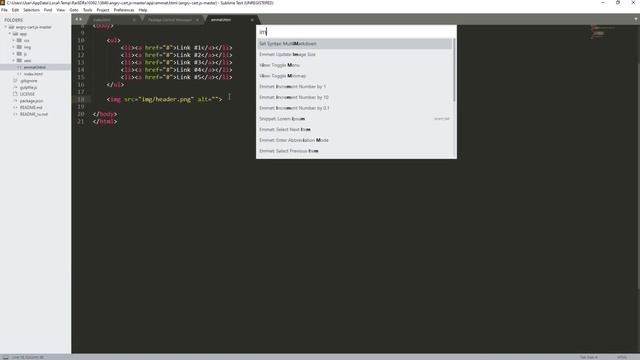
Task: Click the LICENSE file icon
Action: pos(15,94)
